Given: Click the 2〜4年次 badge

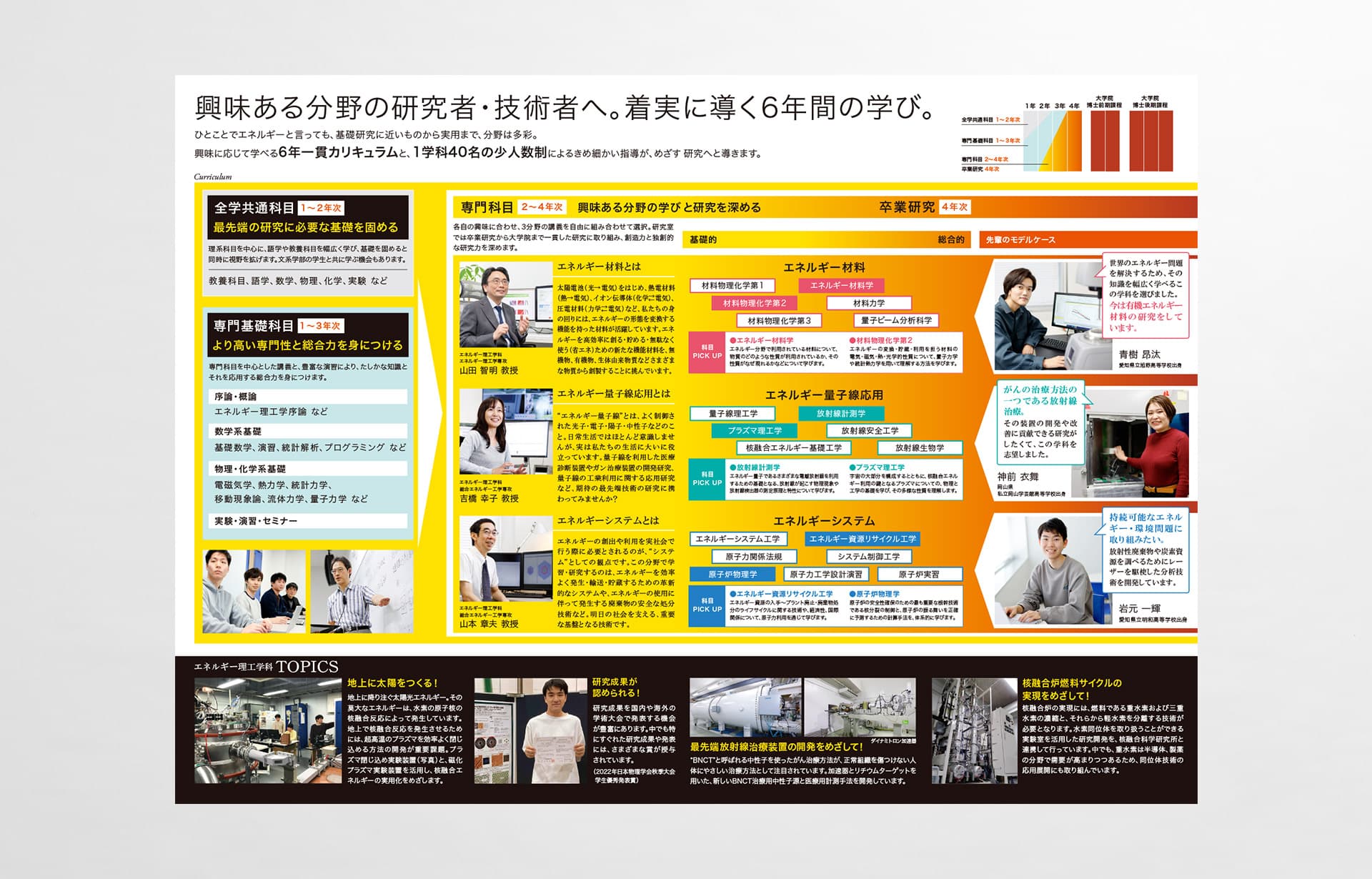Looking at the screenshot, I should 542,207.
